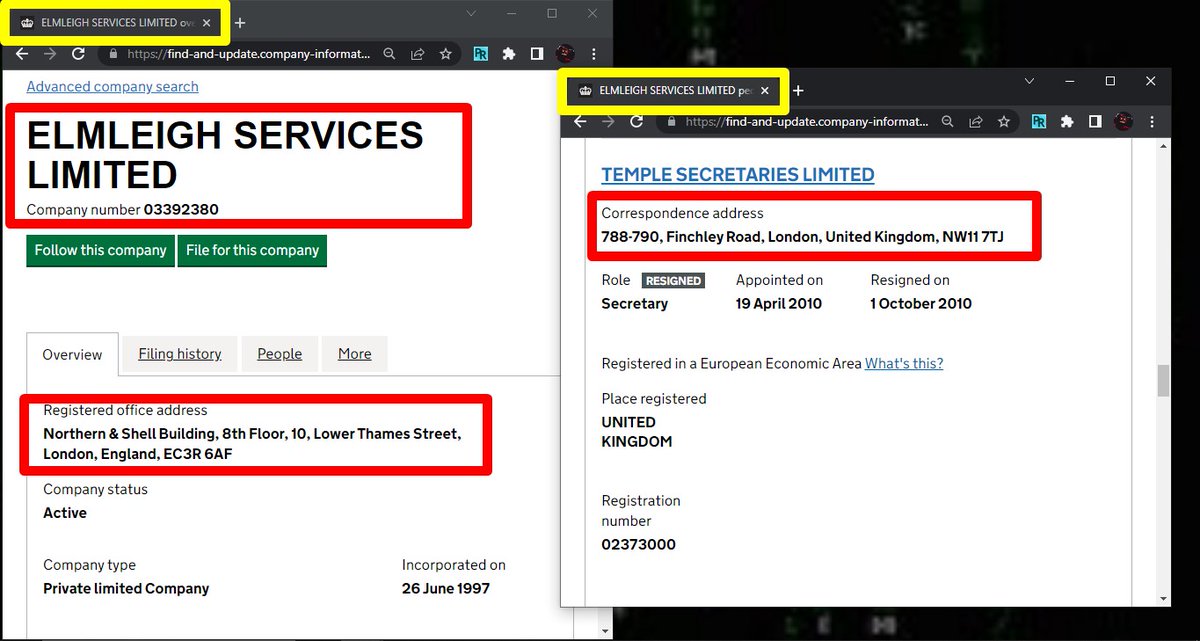Go back in the left Chrome window
Viewport: 1200px width, 641px height.
click(x=22, y=54)
